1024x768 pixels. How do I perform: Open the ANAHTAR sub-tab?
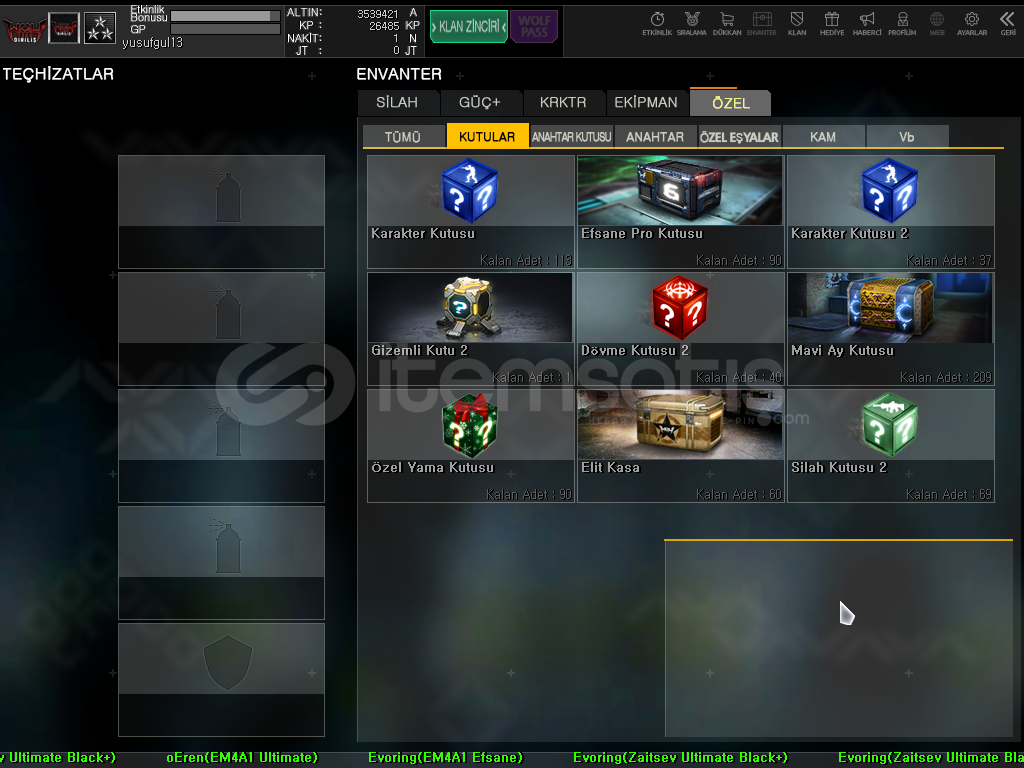coord(655,136)
